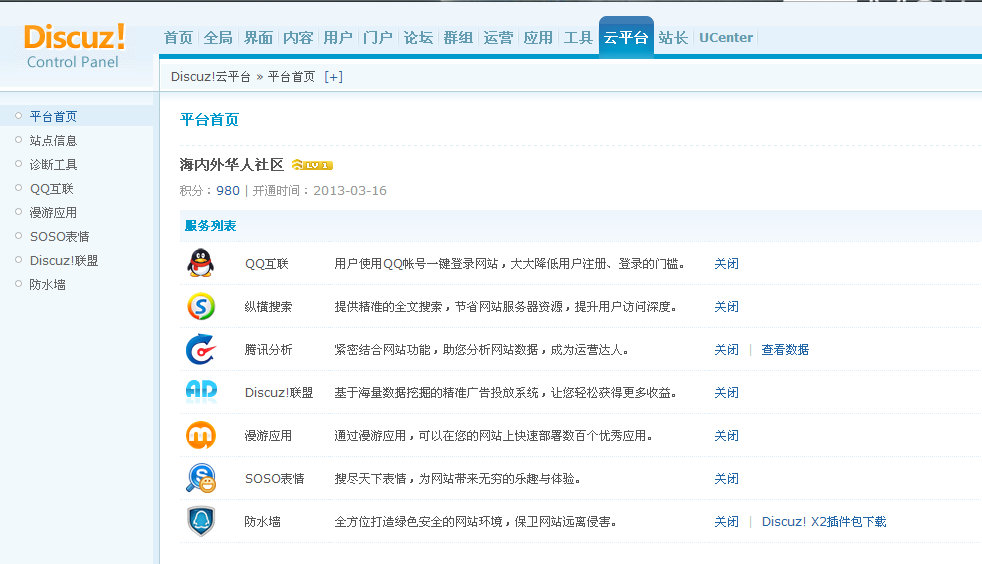Open 诊断工具 in the sidebar

click(x=53, y=165)
